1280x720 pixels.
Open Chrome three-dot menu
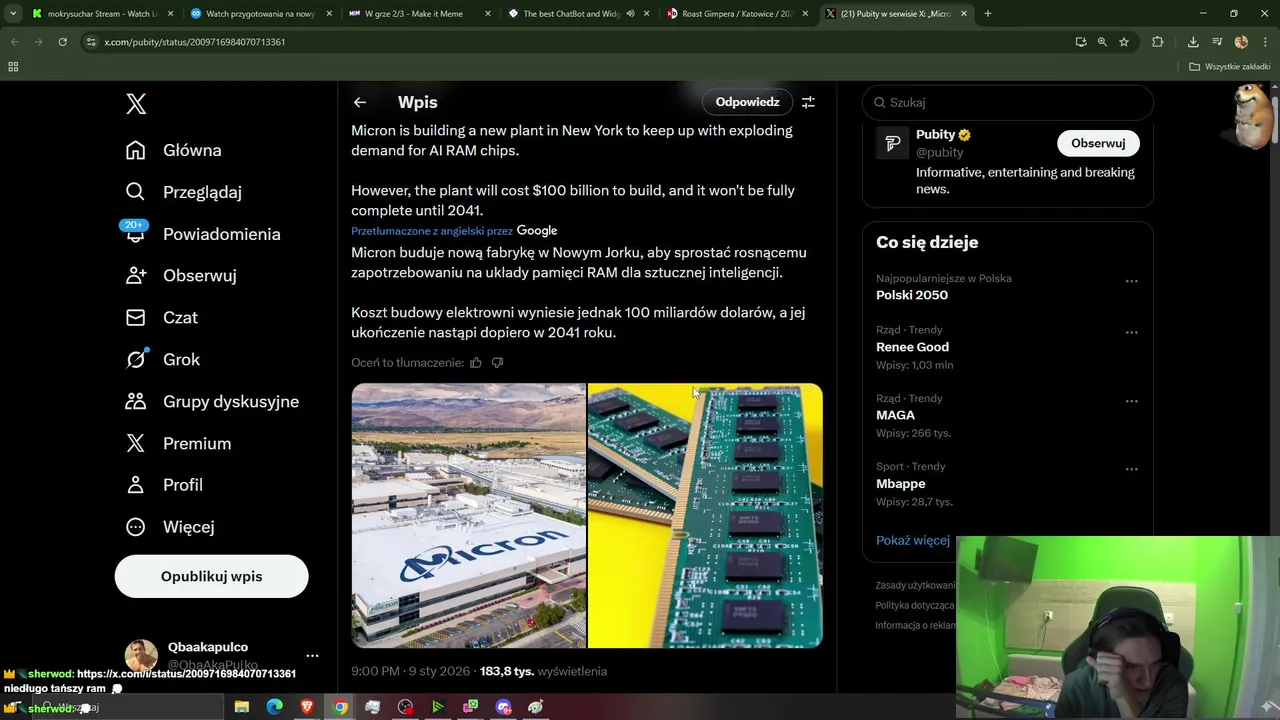1264,42
